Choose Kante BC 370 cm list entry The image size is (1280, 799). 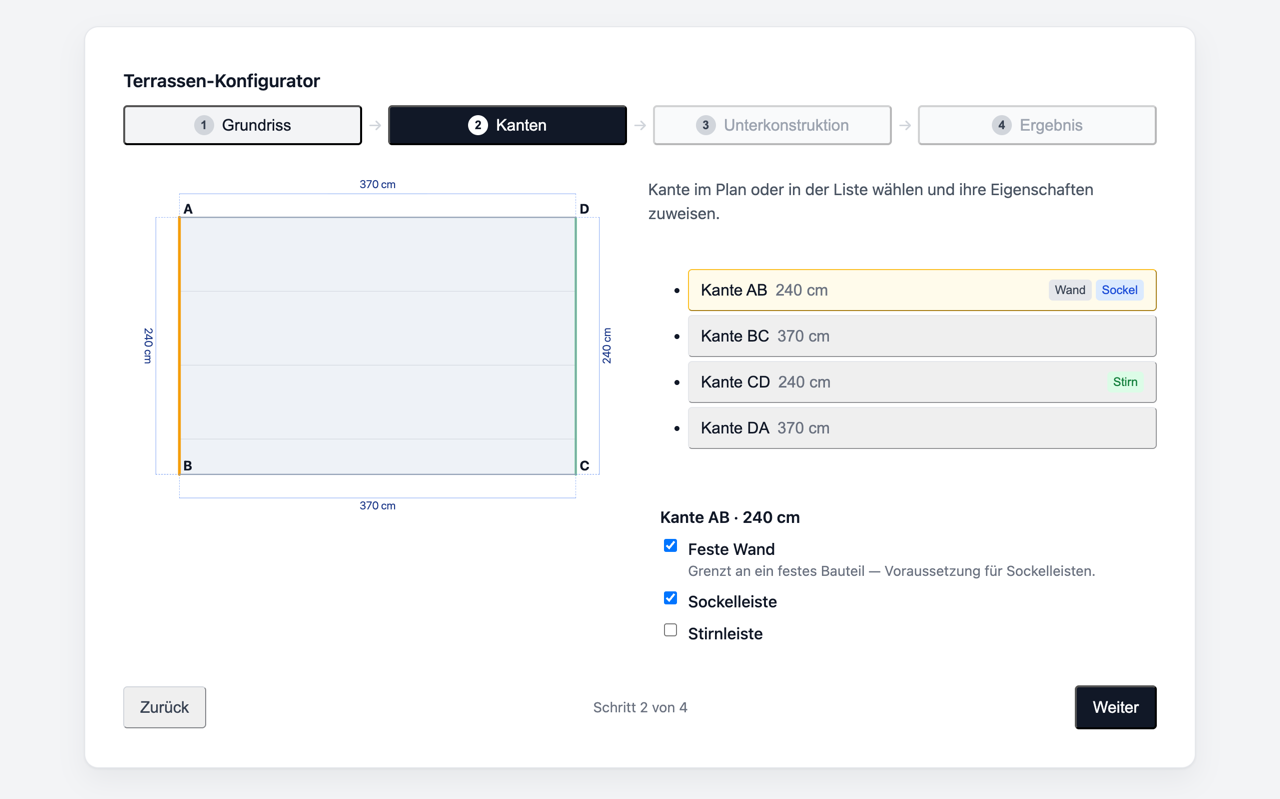(x=922, y=336)
